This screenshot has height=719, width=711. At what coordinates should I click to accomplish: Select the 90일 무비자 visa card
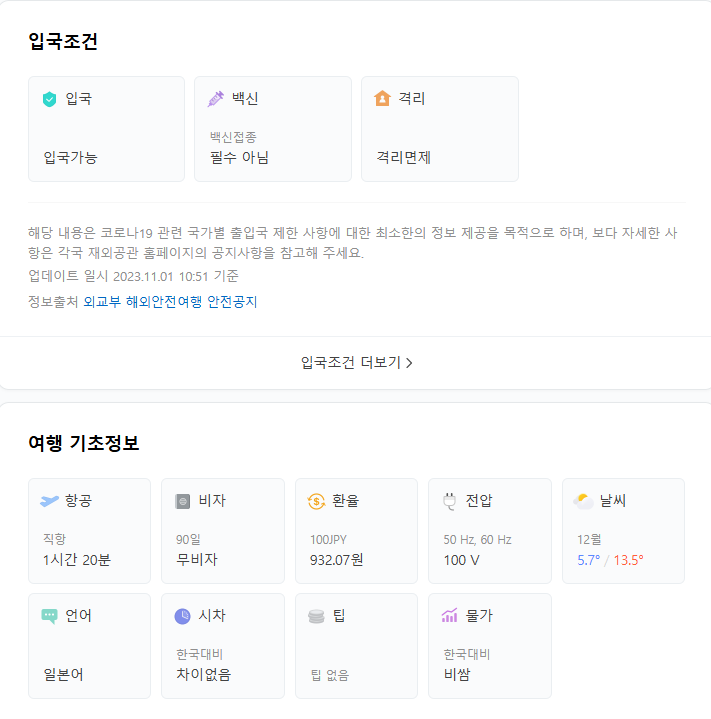[x=223, y=531]
